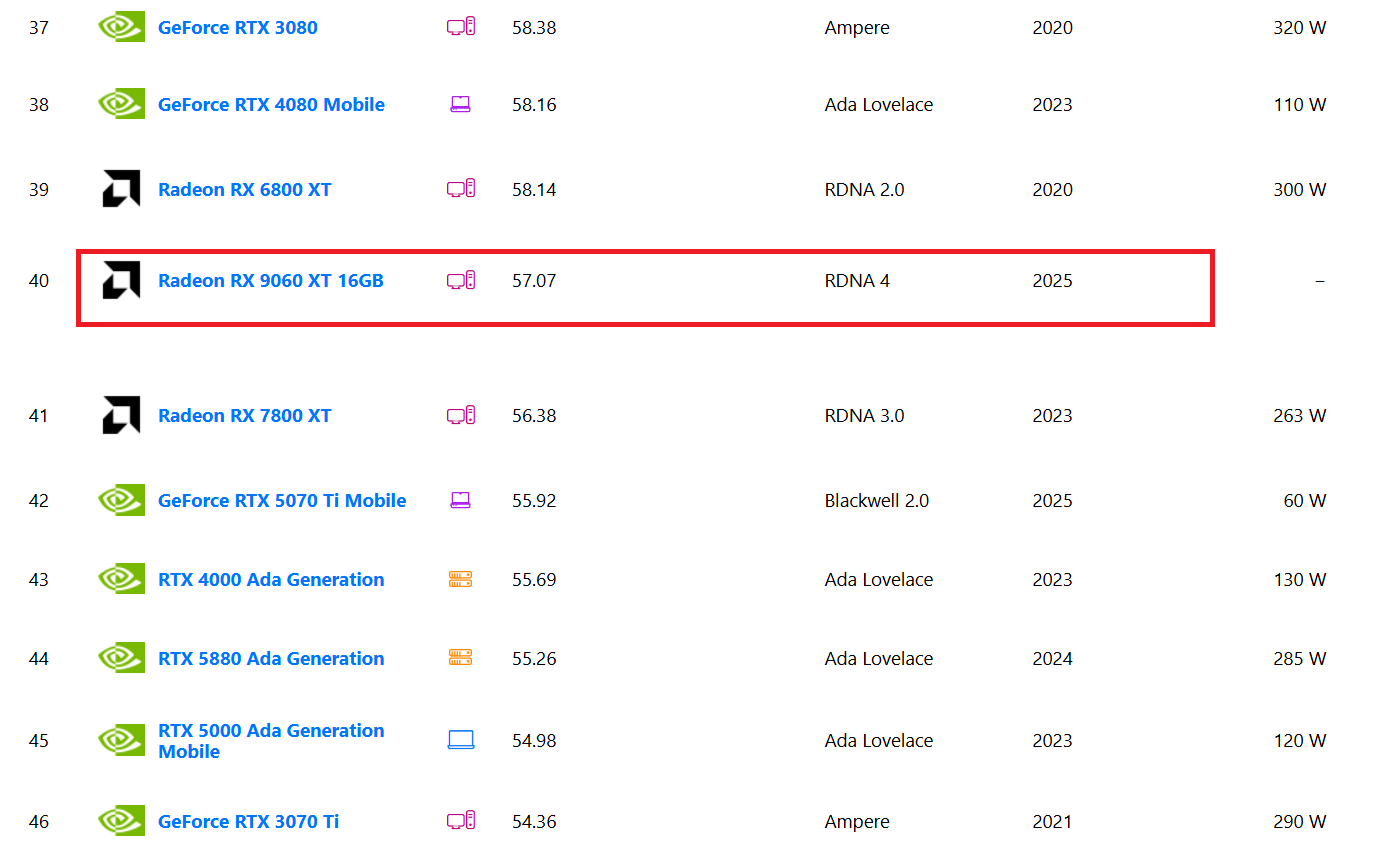Click the score 55.92
The height and width of the screenshot is (850, 1385).
[534, 501]
